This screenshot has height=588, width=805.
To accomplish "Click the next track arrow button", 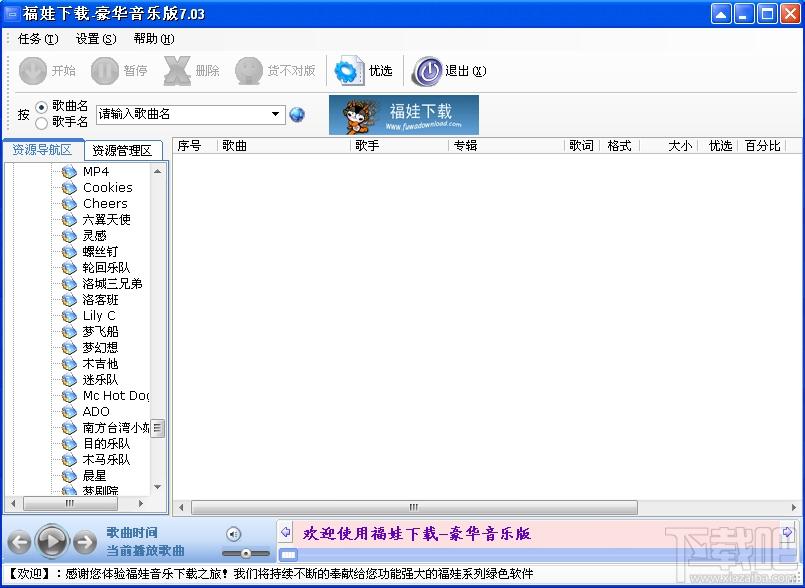I will [85, 542].
